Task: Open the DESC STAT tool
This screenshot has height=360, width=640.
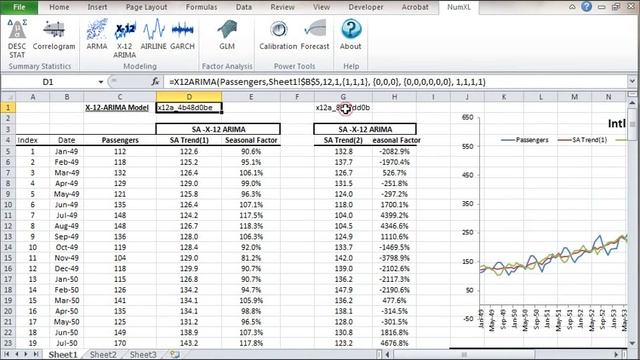Action: coord(17,39)
